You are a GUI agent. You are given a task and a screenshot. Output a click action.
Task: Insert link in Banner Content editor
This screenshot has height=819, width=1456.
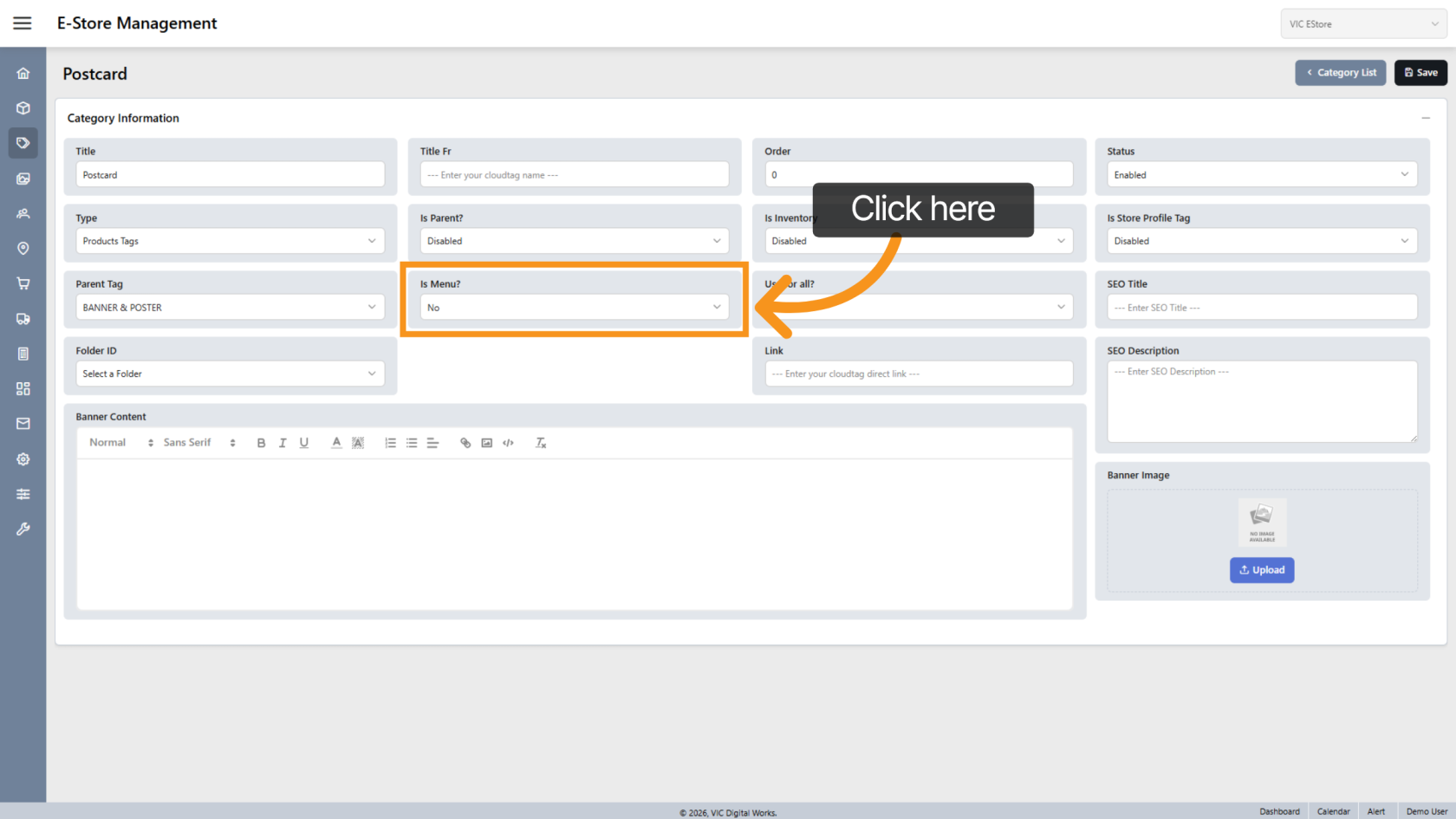465,443
